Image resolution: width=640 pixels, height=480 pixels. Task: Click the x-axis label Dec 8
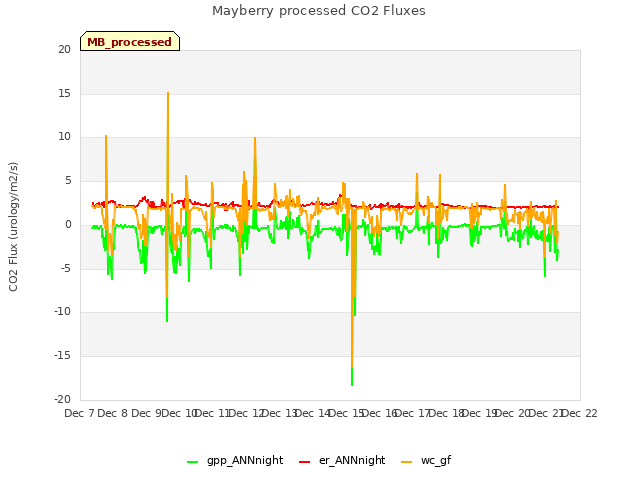coord(113,413)
